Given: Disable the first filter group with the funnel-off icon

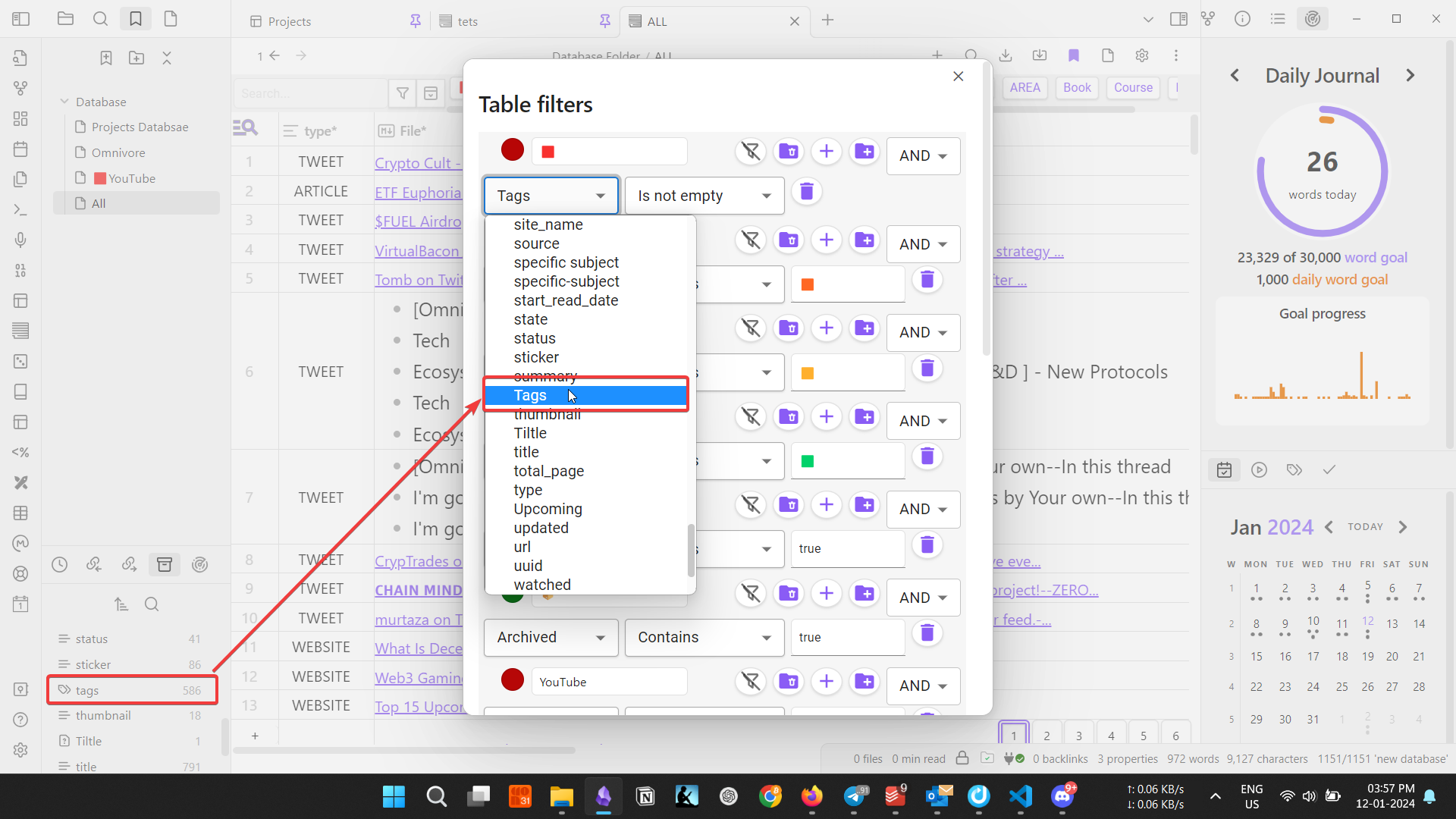Looking at the screenshot, I should click(x=751, y=152).
